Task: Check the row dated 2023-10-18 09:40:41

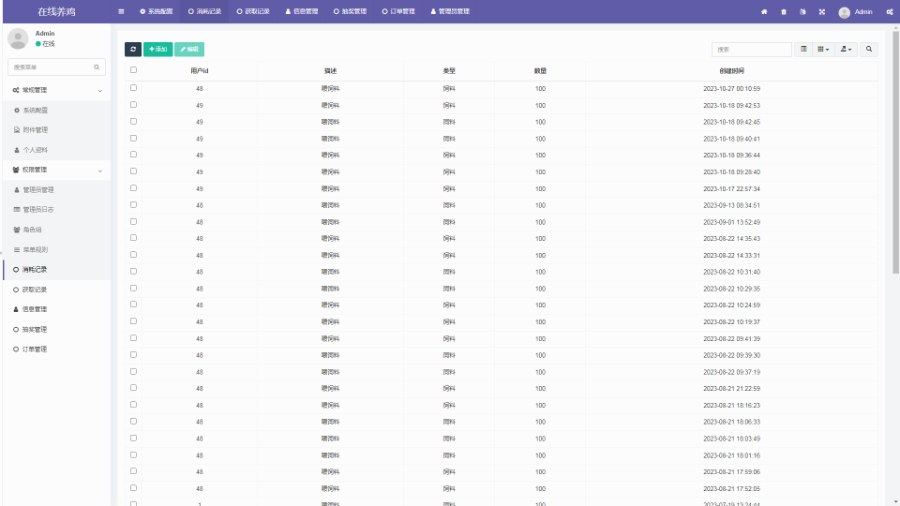Action: click(133, 138)
